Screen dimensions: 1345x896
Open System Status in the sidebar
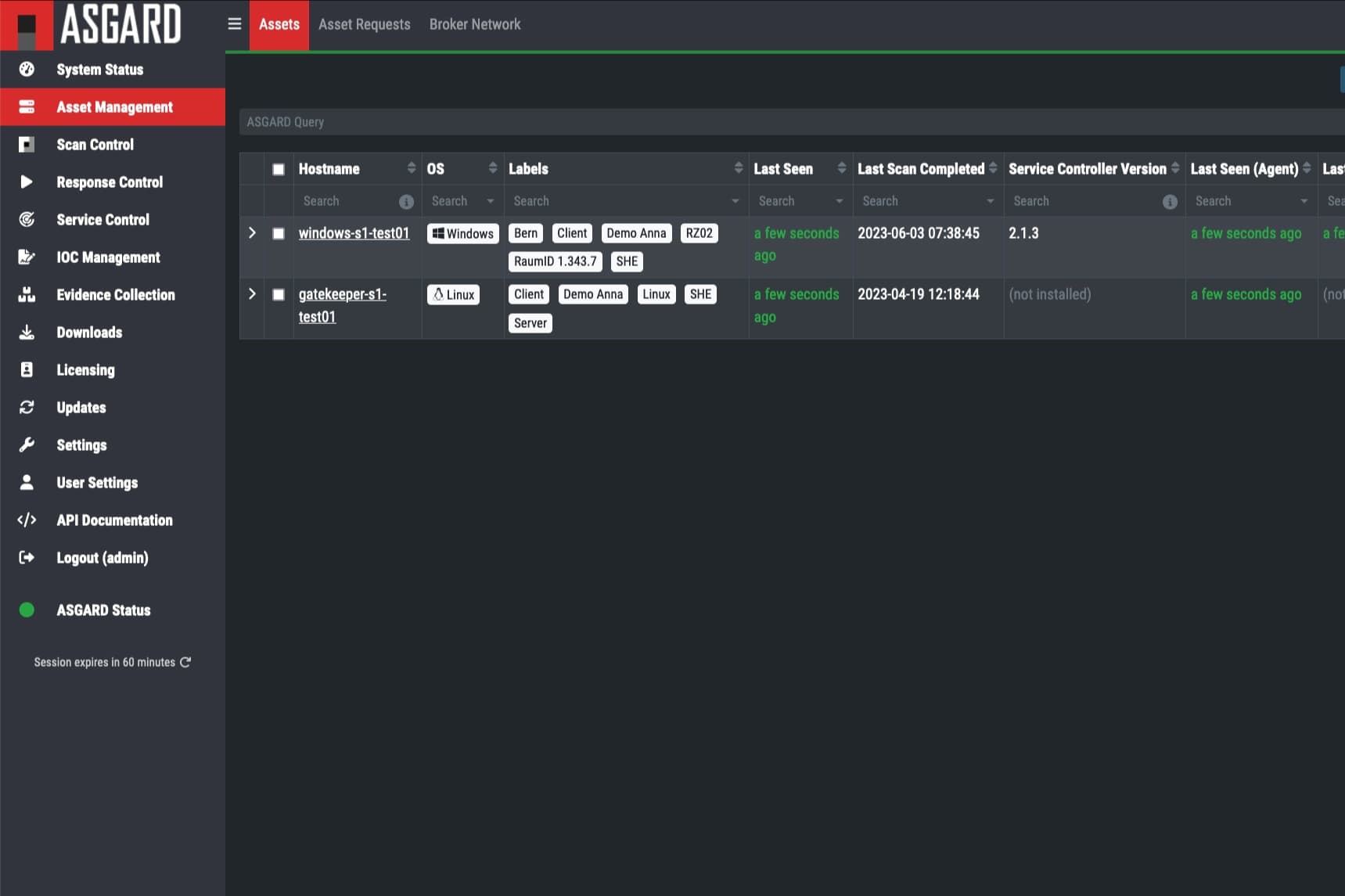[x=113, y=69]
